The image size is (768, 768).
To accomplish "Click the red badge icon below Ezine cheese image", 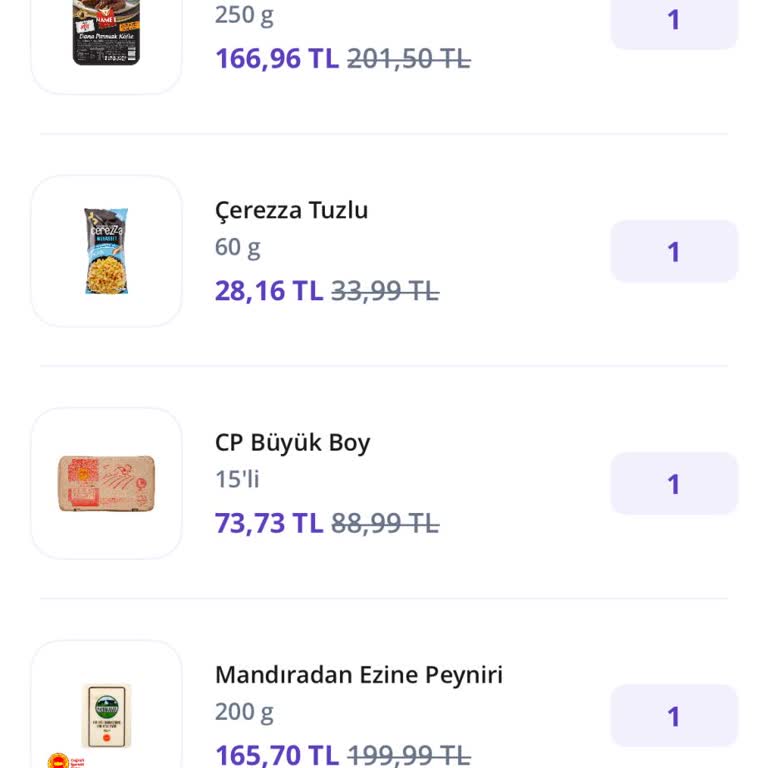I will (65, 760).
